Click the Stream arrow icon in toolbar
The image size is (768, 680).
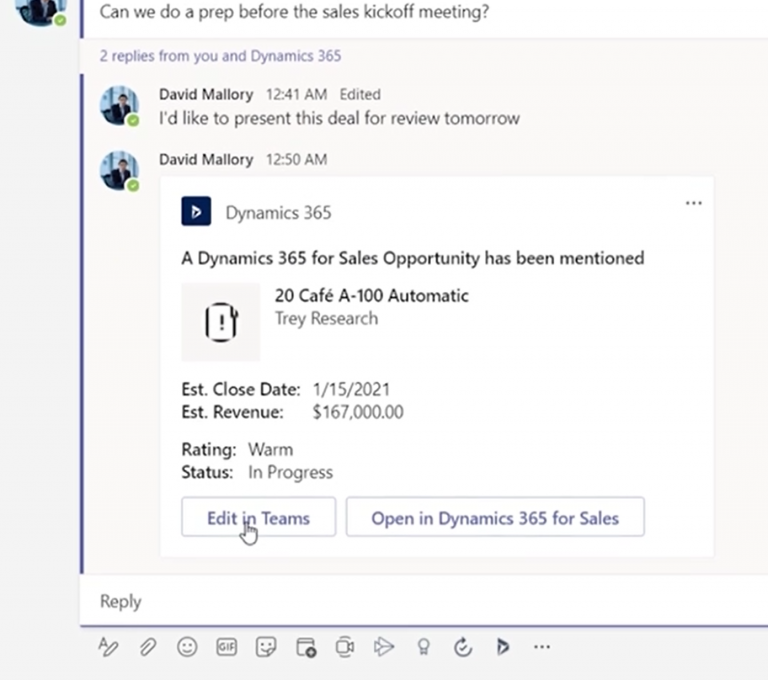click(384, 647)
